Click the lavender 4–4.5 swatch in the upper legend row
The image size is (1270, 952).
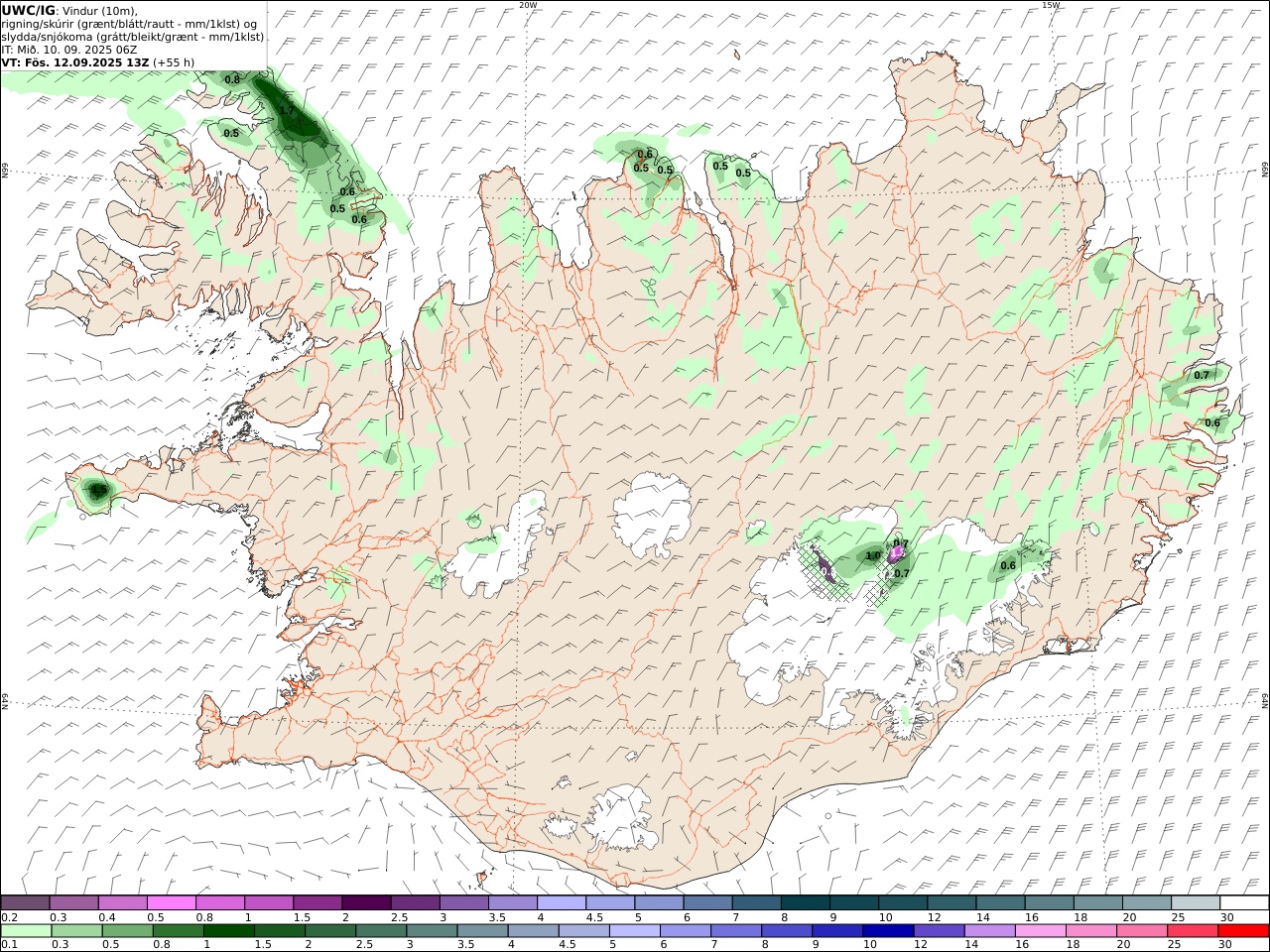point(561,902)
